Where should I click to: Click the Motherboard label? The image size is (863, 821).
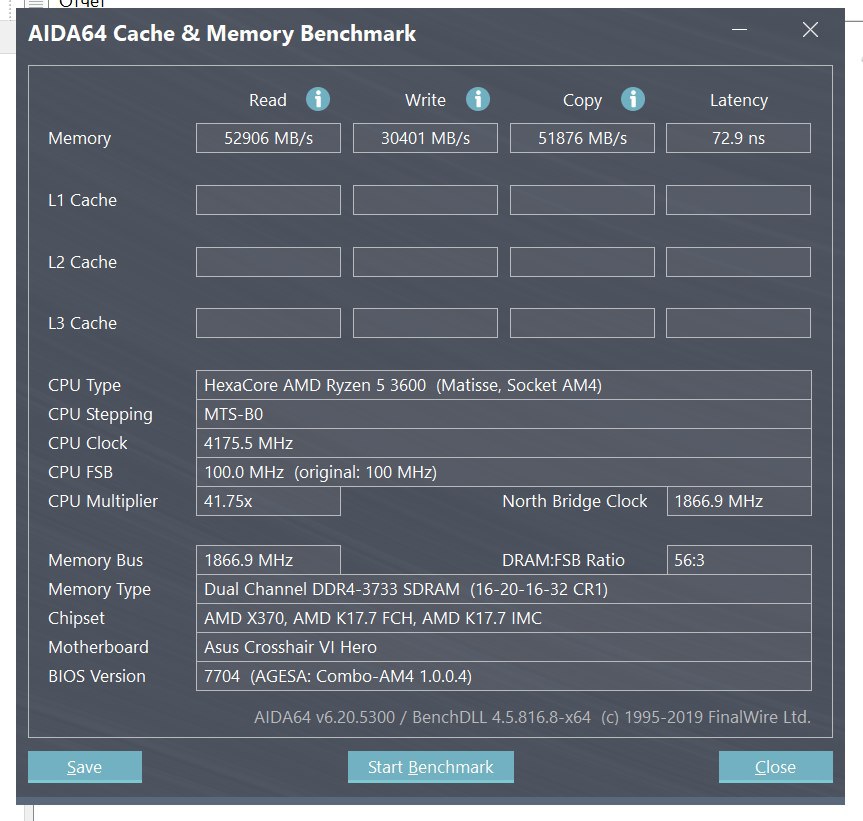[99, 647]
